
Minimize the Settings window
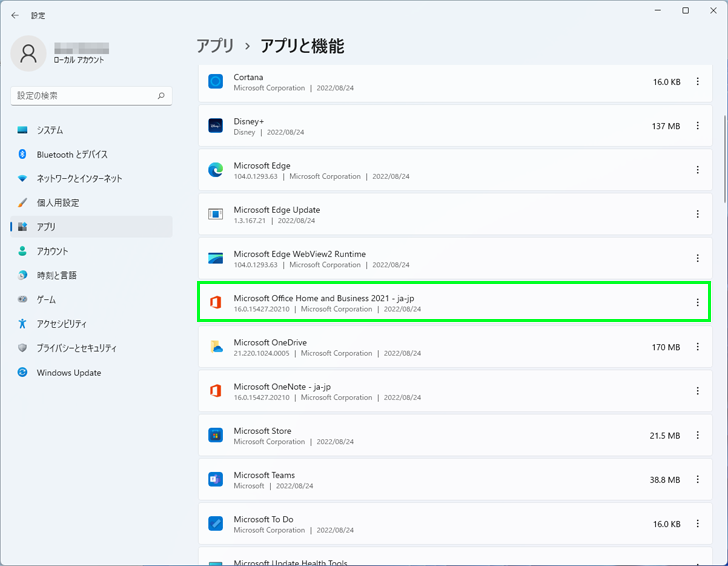click(x=657, y=10)
